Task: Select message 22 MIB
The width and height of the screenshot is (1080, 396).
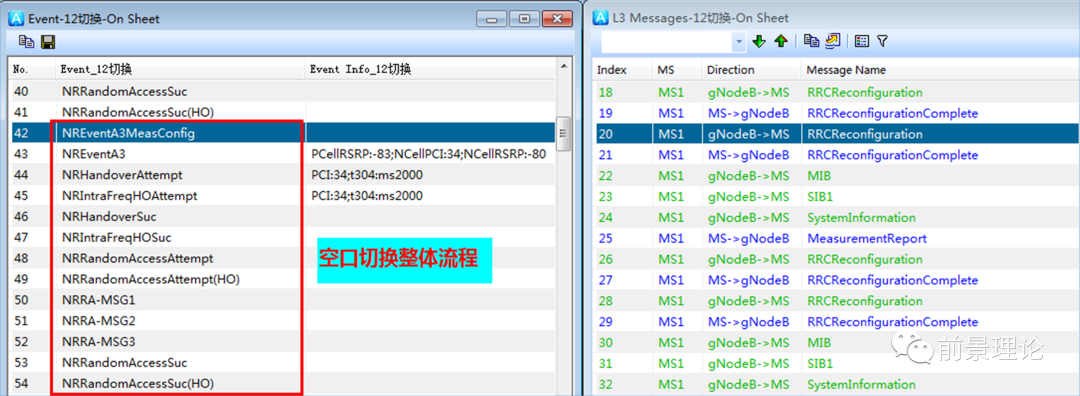Action: 836,176
